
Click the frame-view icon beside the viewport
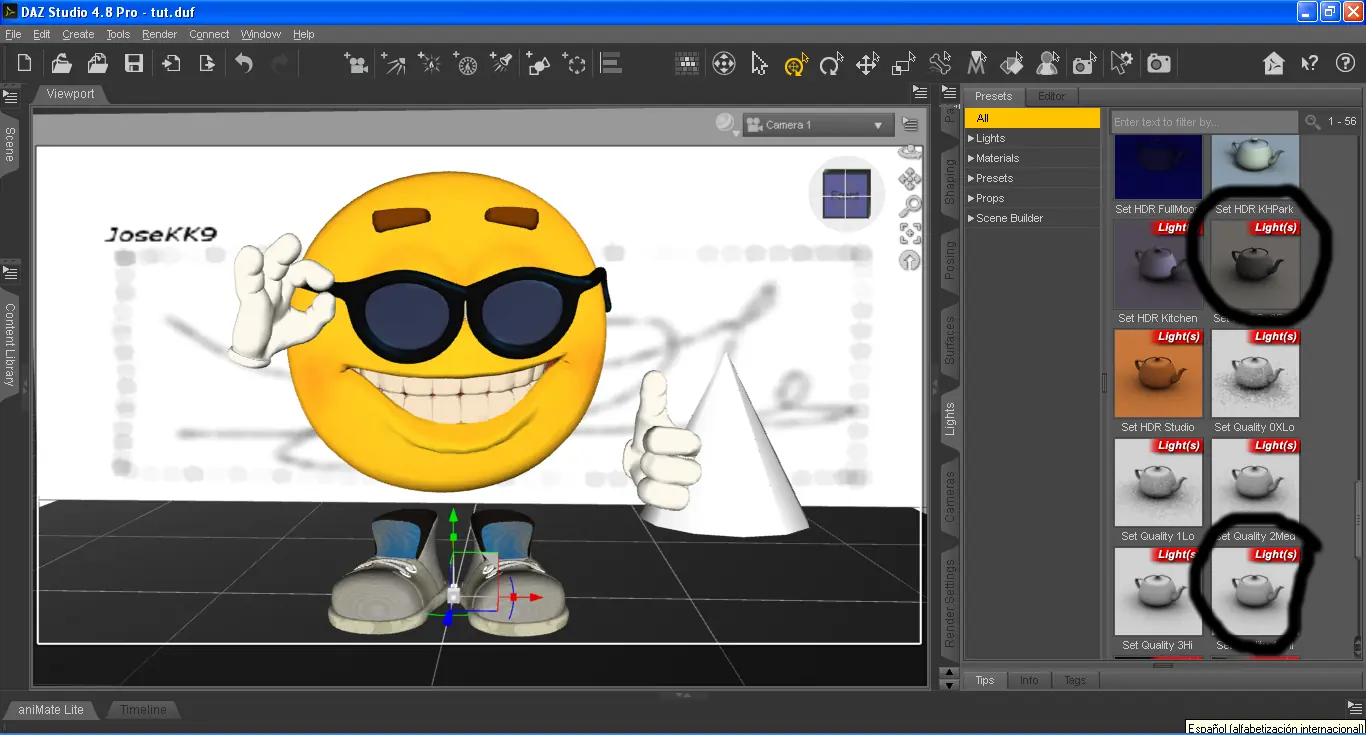point(909,234)
